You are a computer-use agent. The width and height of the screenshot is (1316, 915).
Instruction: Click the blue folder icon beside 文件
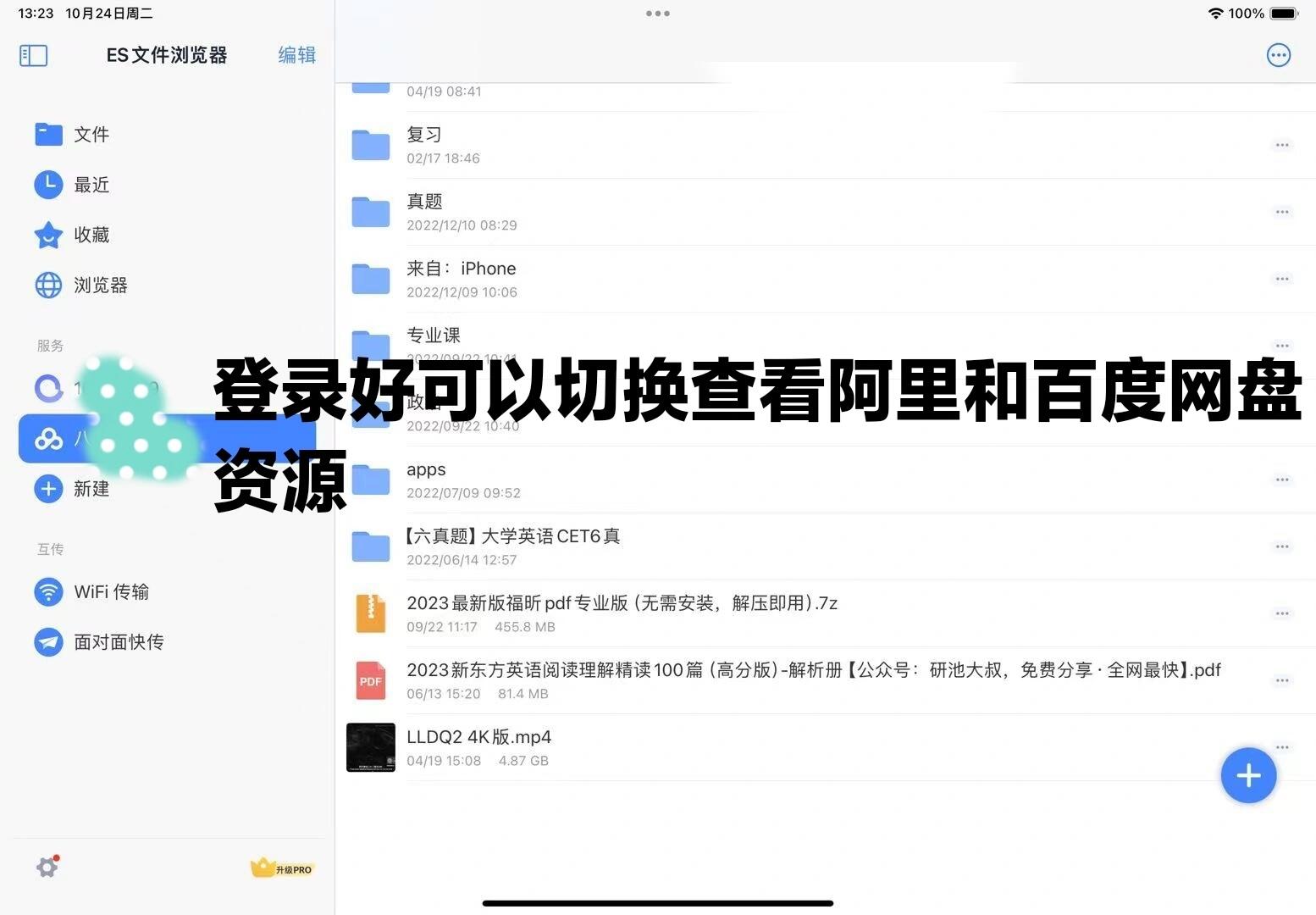click(x=48, y=135)
